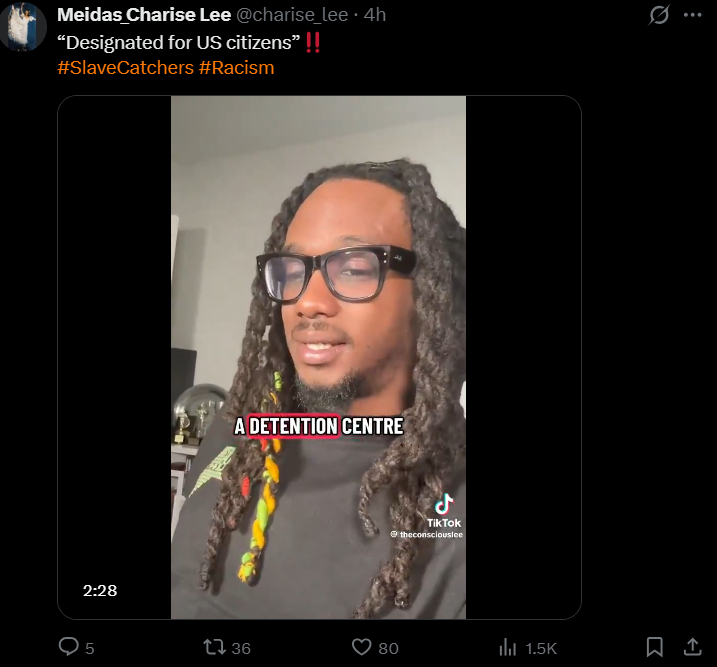Viewport: 717px width, 667px height.
Task: Open the three-dot more options menu
Action: [692, 15]
